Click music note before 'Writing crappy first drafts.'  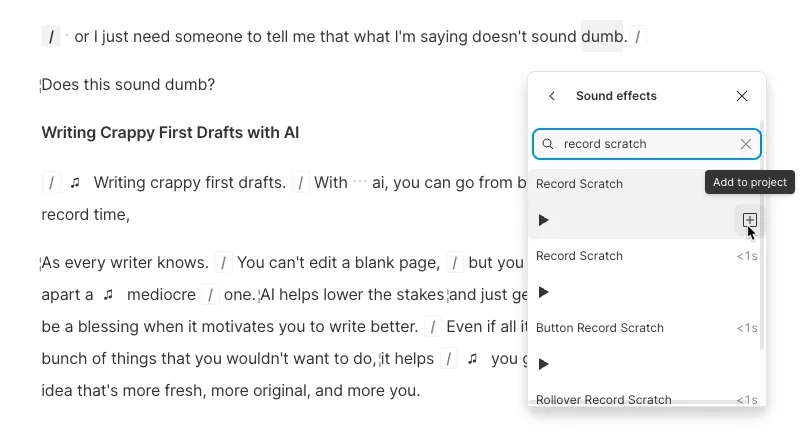click(x=76, y=182)
